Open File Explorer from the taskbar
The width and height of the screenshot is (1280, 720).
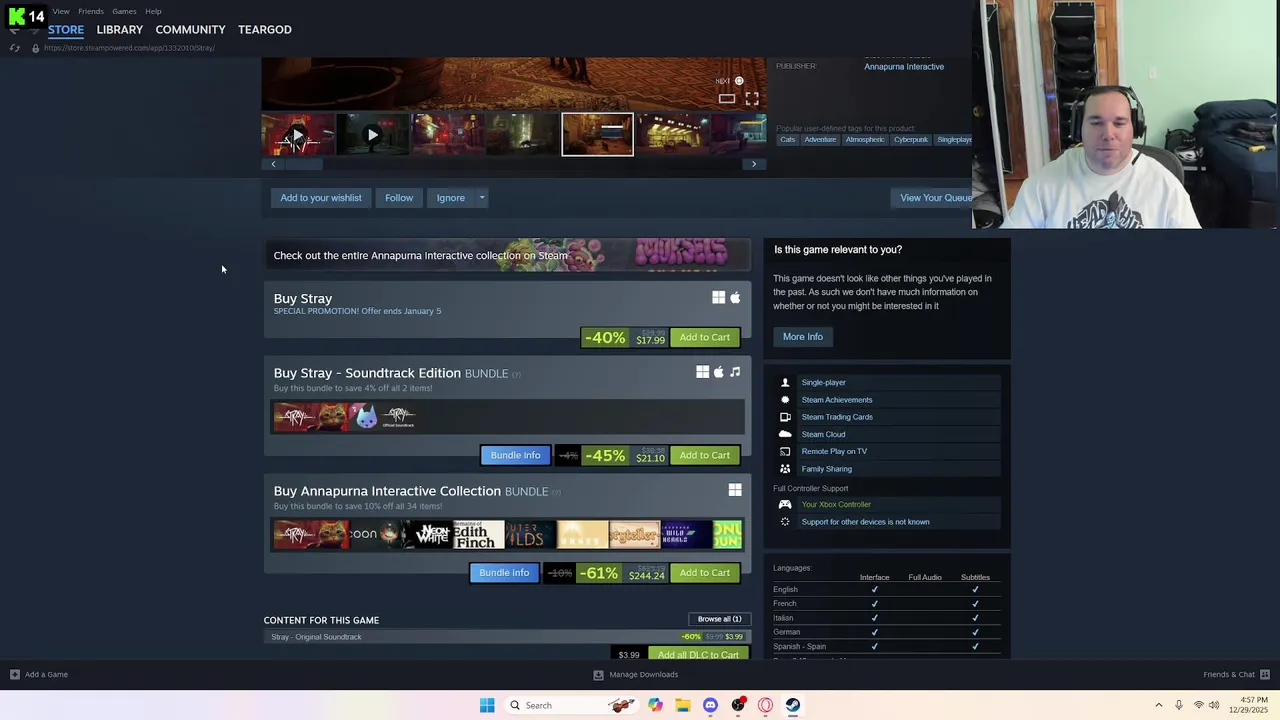click(x=682, y=705)
